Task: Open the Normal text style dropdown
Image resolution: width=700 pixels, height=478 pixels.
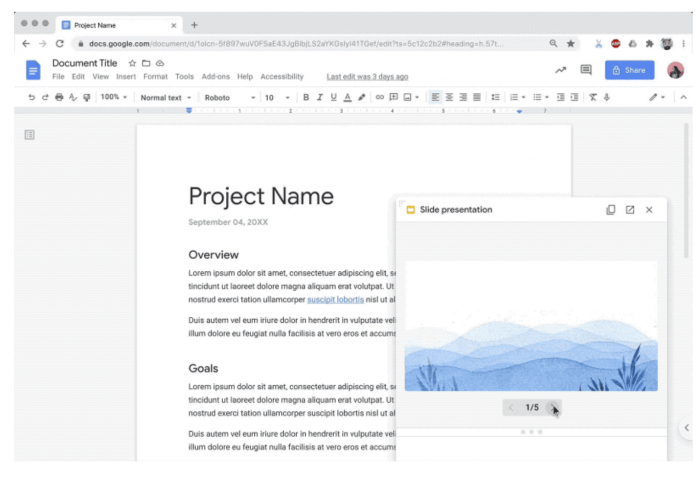Action: click(x=165, y=97)
